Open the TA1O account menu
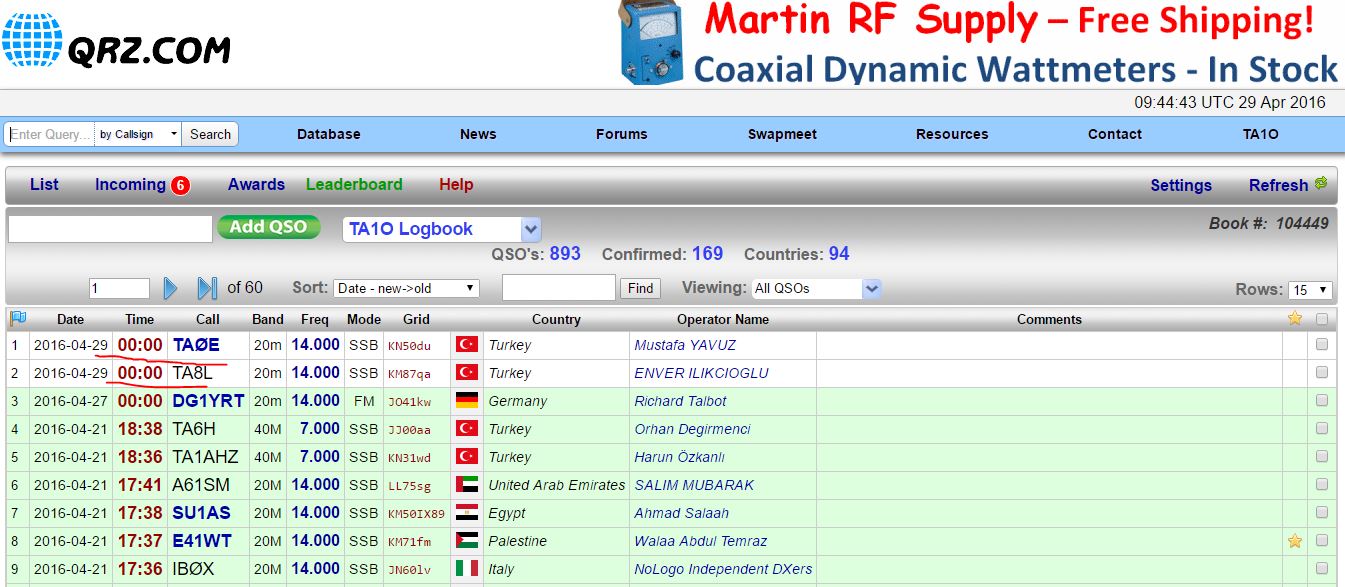The height and width of the screenshot is (587, 1345). 1260,134
